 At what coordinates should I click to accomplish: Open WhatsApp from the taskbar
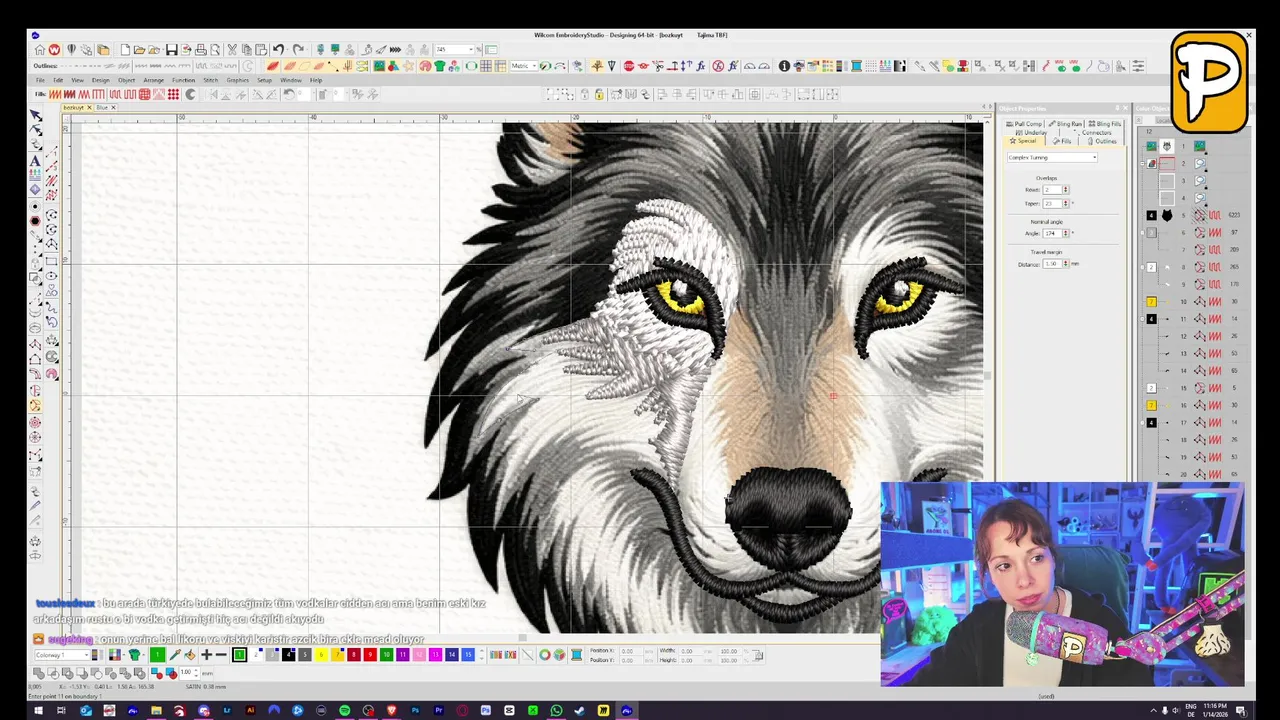[556, 711]
